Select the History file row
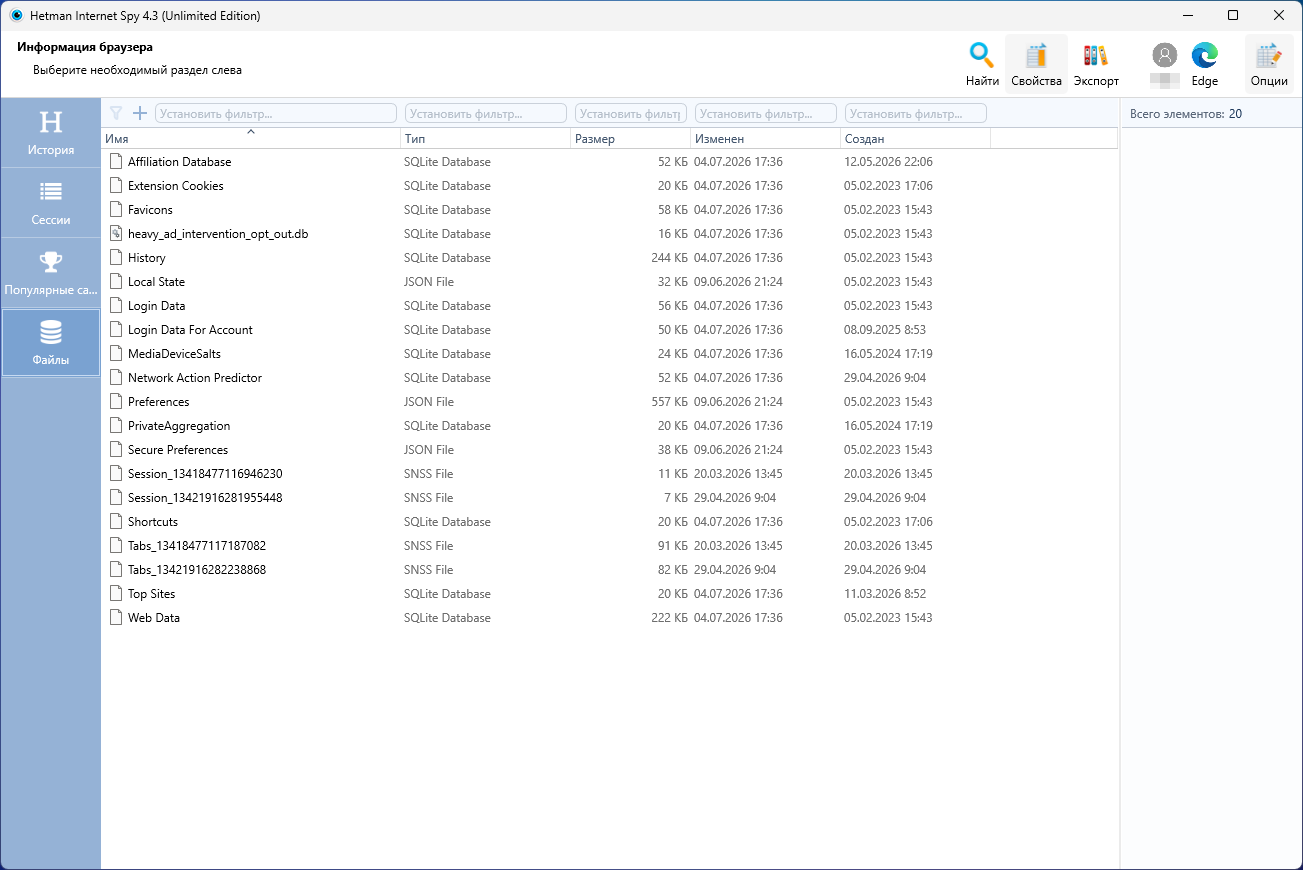This screenshot has height=870, width=1303. 609,258
